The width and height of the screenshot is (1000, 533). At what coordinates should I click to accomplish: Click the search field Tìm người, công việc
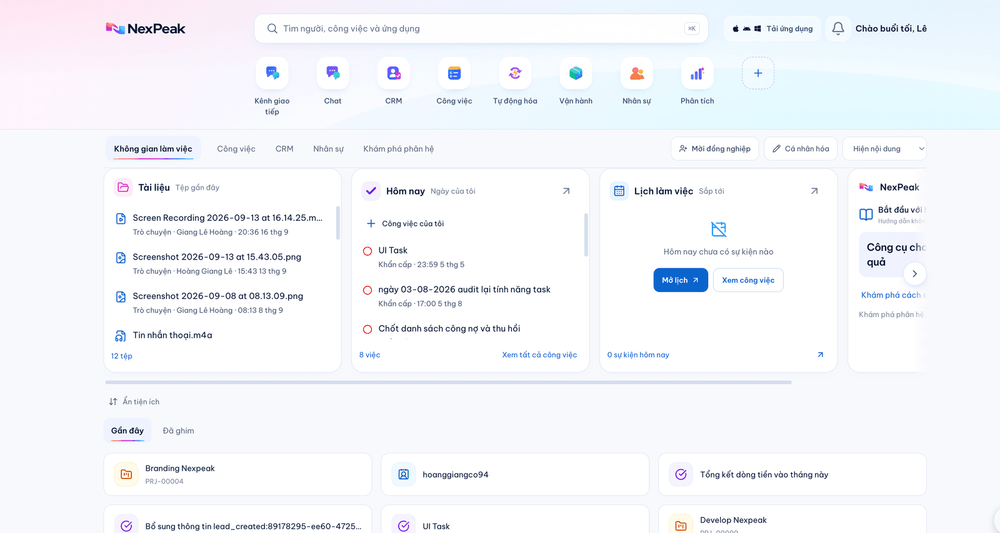481,29
